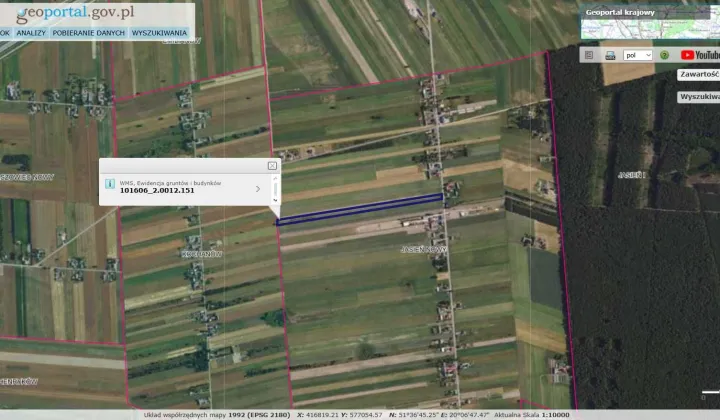Open the ANALIZY menu
720x420 pixels.
(x=31, y=33)
